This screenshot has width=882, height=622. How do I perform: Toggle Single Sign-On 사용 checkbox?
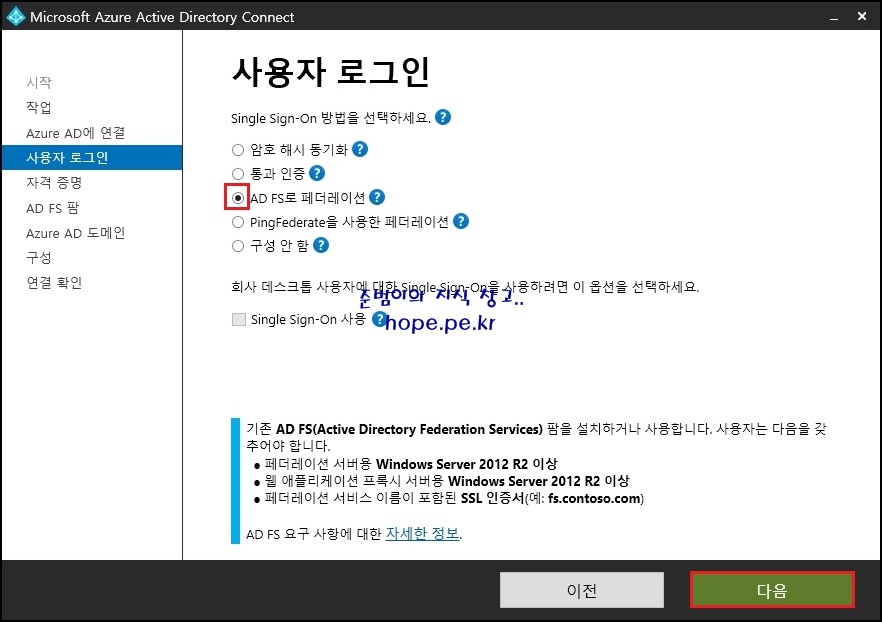point(239,319)
